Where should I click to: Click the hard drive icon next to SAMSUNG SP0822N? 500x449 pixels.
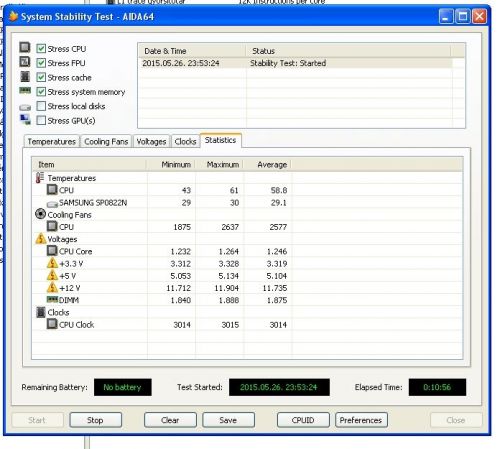(52, 204)
